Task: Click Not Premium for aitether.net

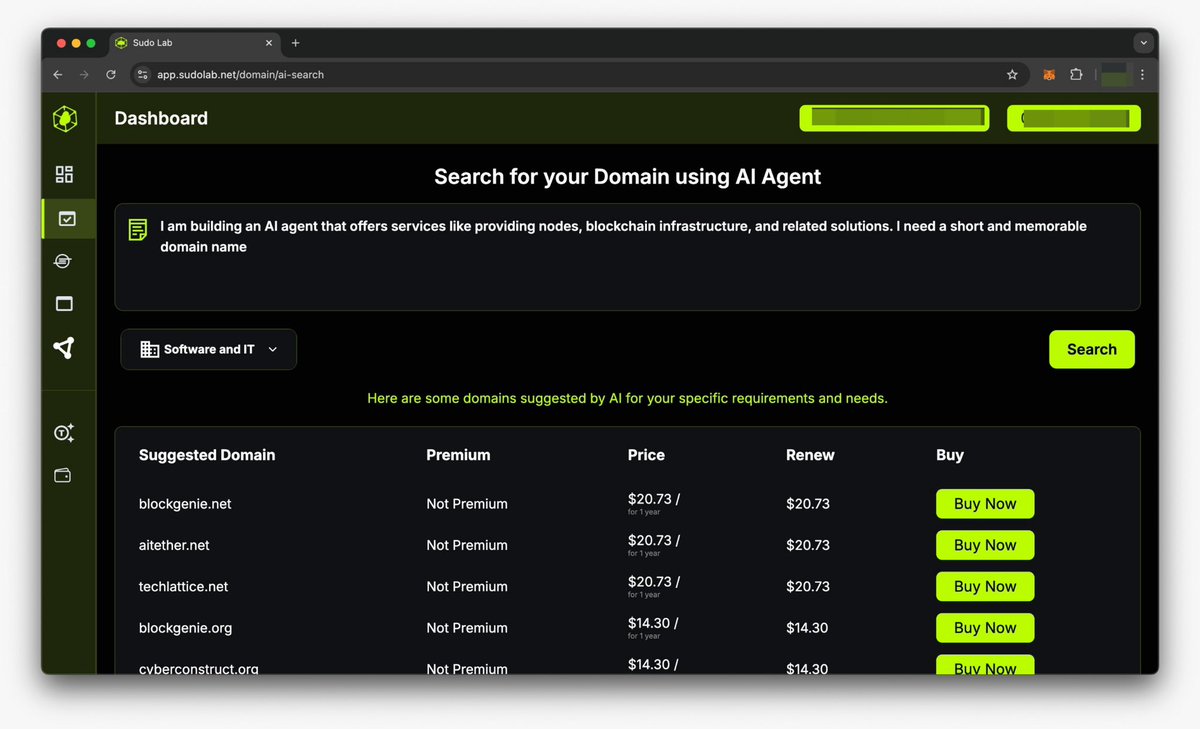Action: coord(467,545)
